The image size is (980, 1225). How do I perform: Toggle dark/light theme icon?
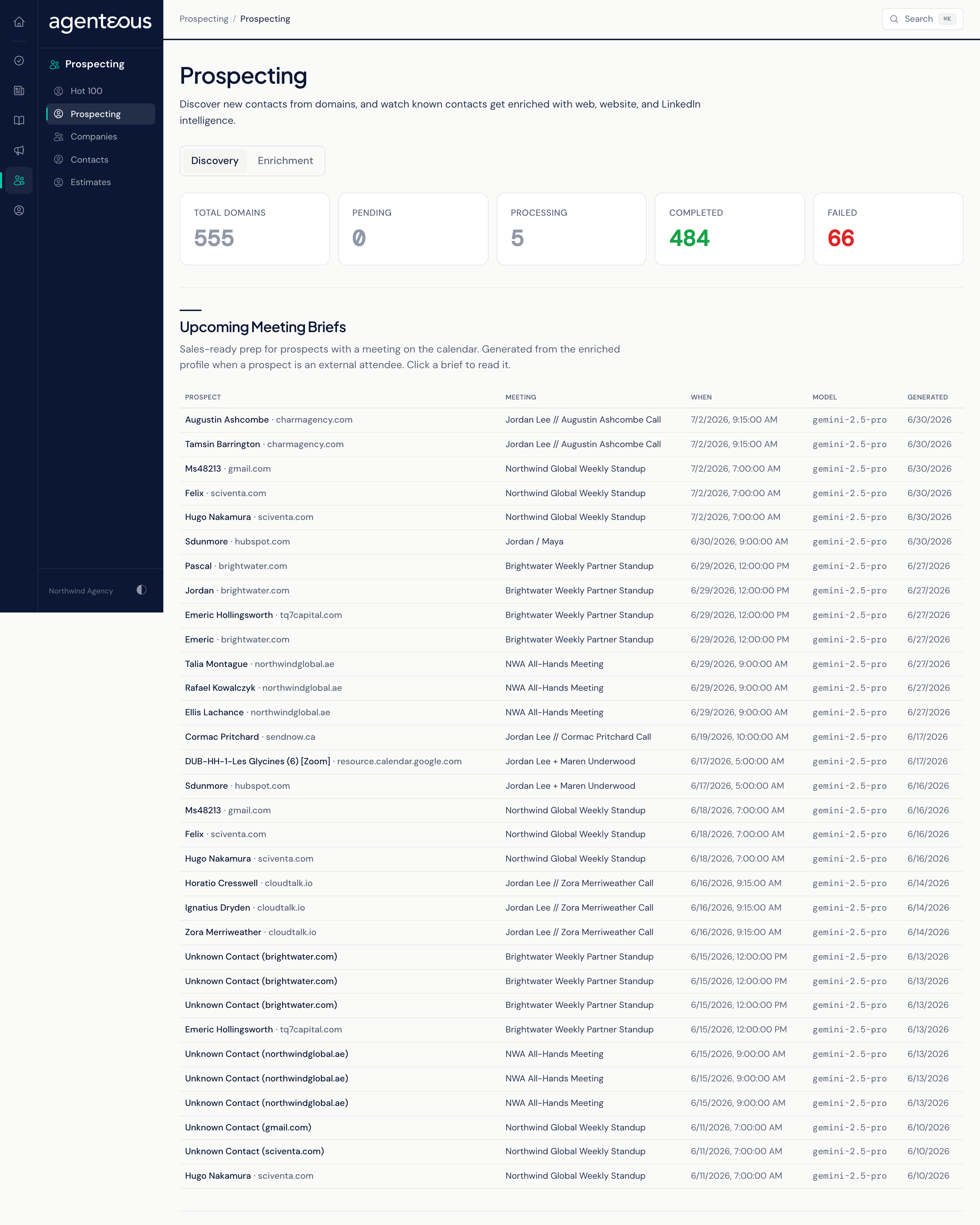pos(142,590)
